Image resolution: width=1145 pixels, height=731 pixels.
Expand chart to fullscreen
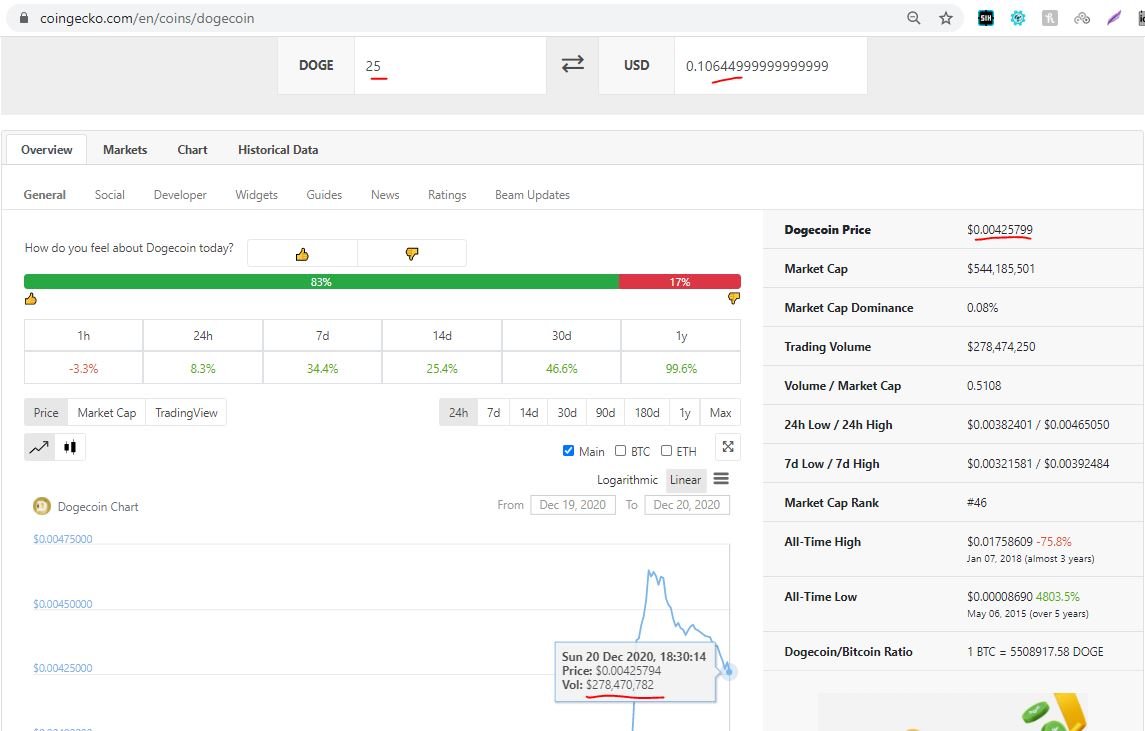pos(728,447)
